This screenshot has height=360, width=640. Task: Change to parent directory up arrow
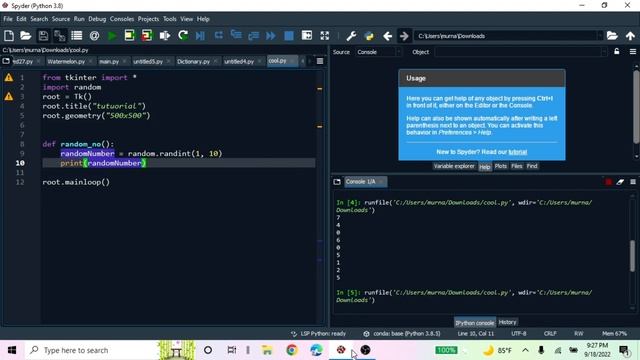630,36
